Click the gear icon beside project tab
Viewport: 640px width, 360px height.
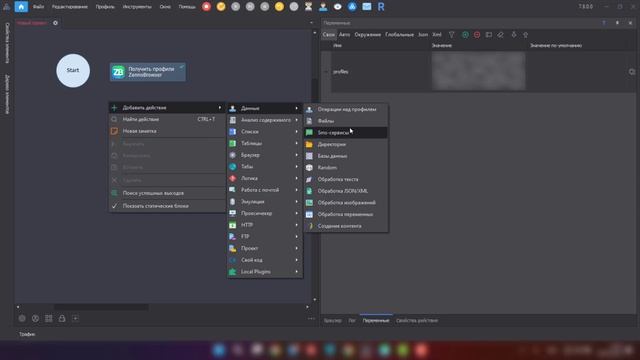[x=56, y=23]
